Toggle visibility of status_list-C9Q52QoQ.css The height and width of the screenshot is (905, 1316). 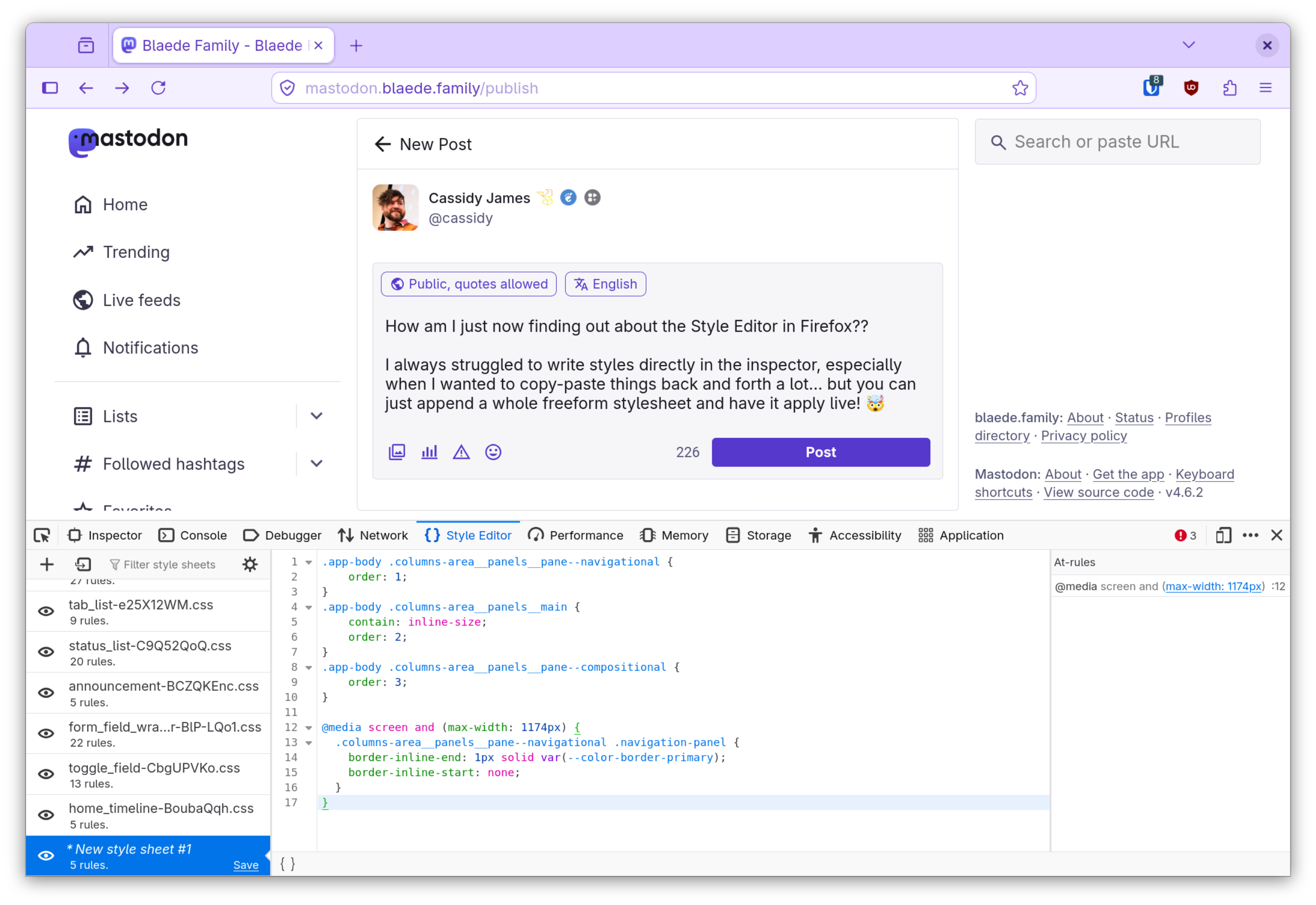point(46,652)
